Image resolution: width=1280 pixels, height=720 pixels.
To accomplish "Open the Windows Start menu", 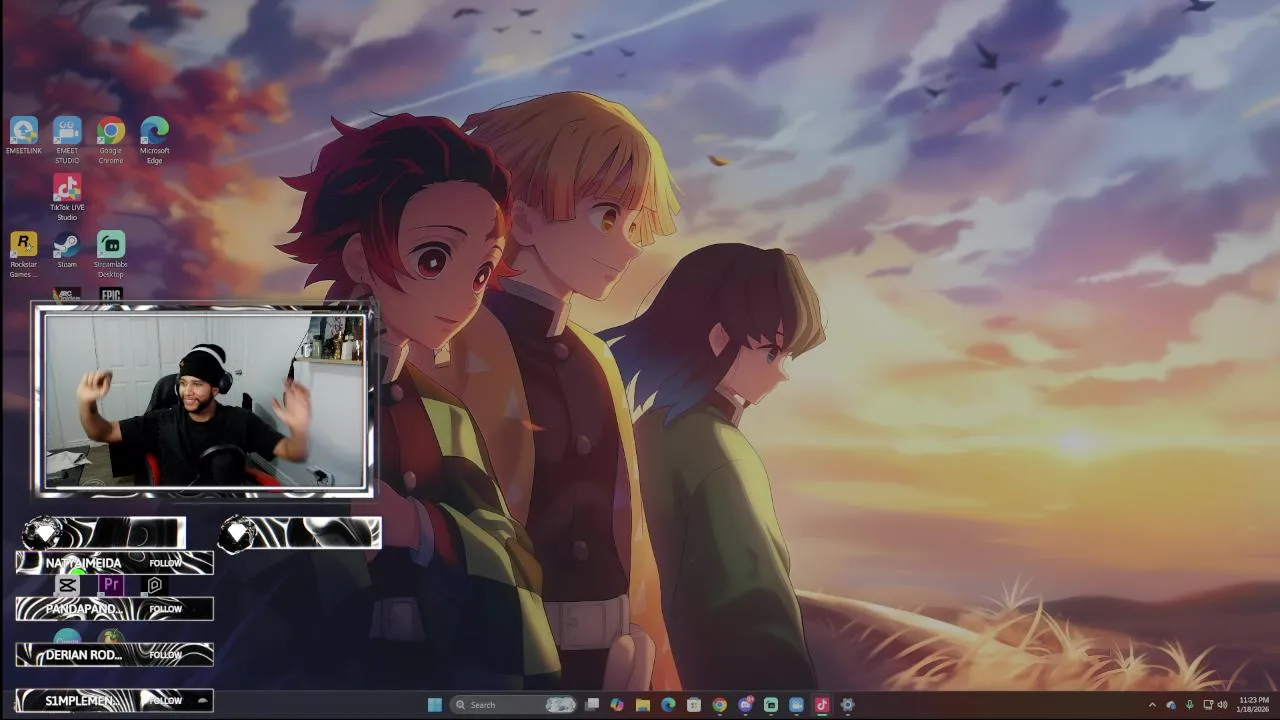I will tap(434, 705).
